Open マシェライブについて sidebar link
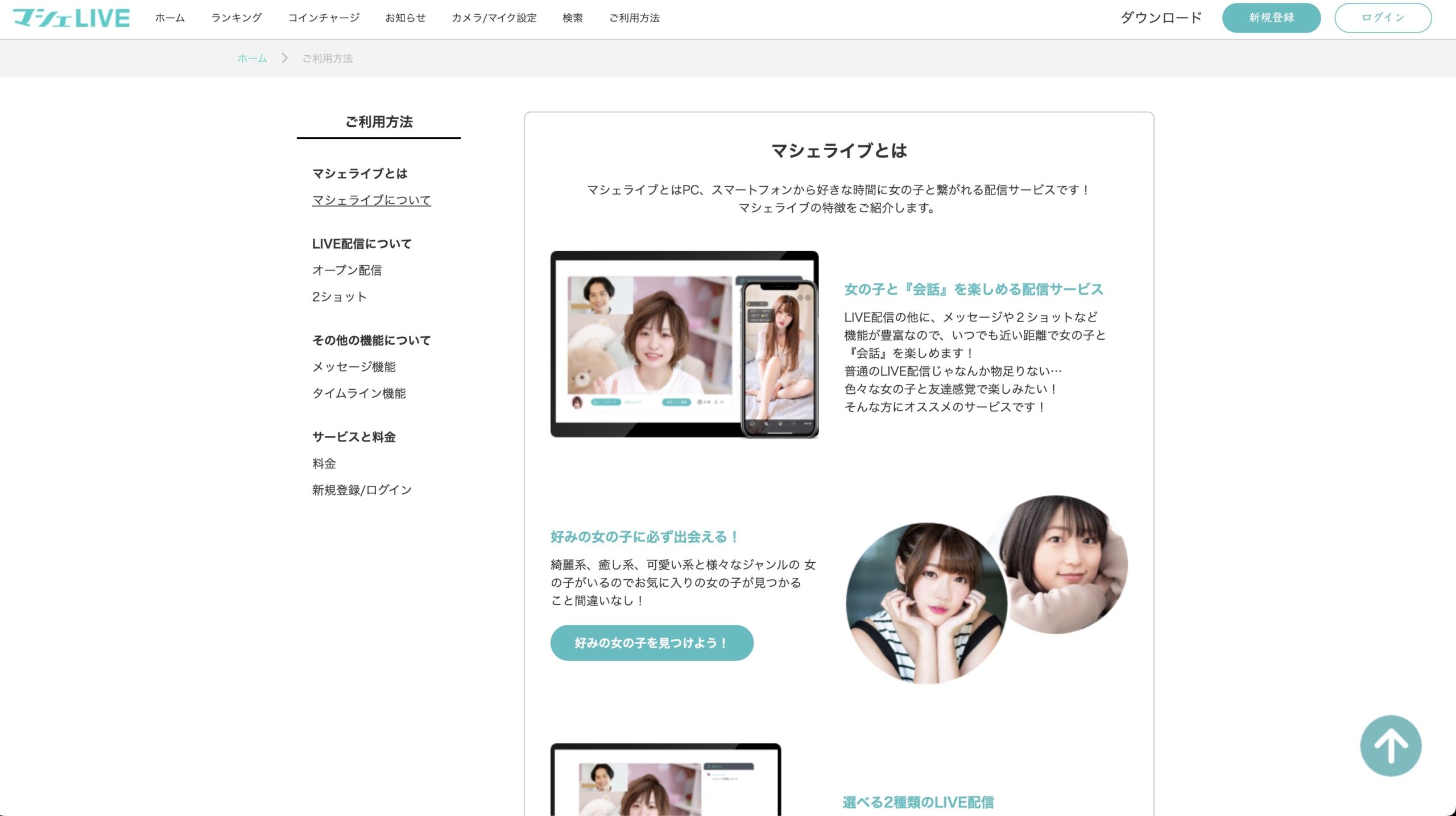1456x816 pixels. coord(371,200)
